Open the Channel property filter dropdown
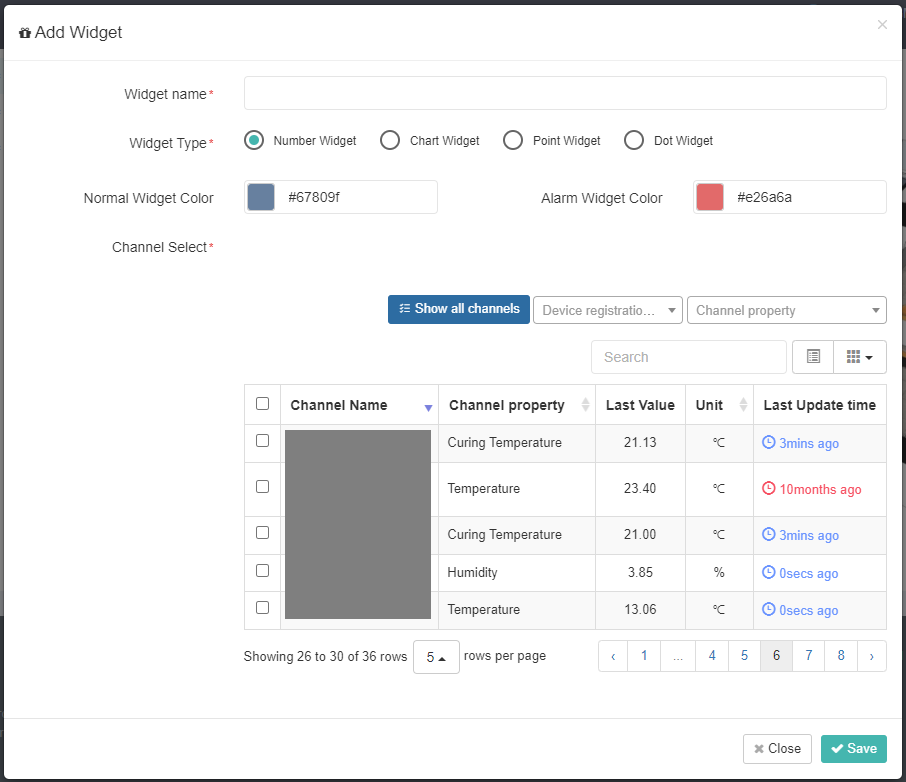The height and width of the screenshot is (782, 906). click(786, 310)
